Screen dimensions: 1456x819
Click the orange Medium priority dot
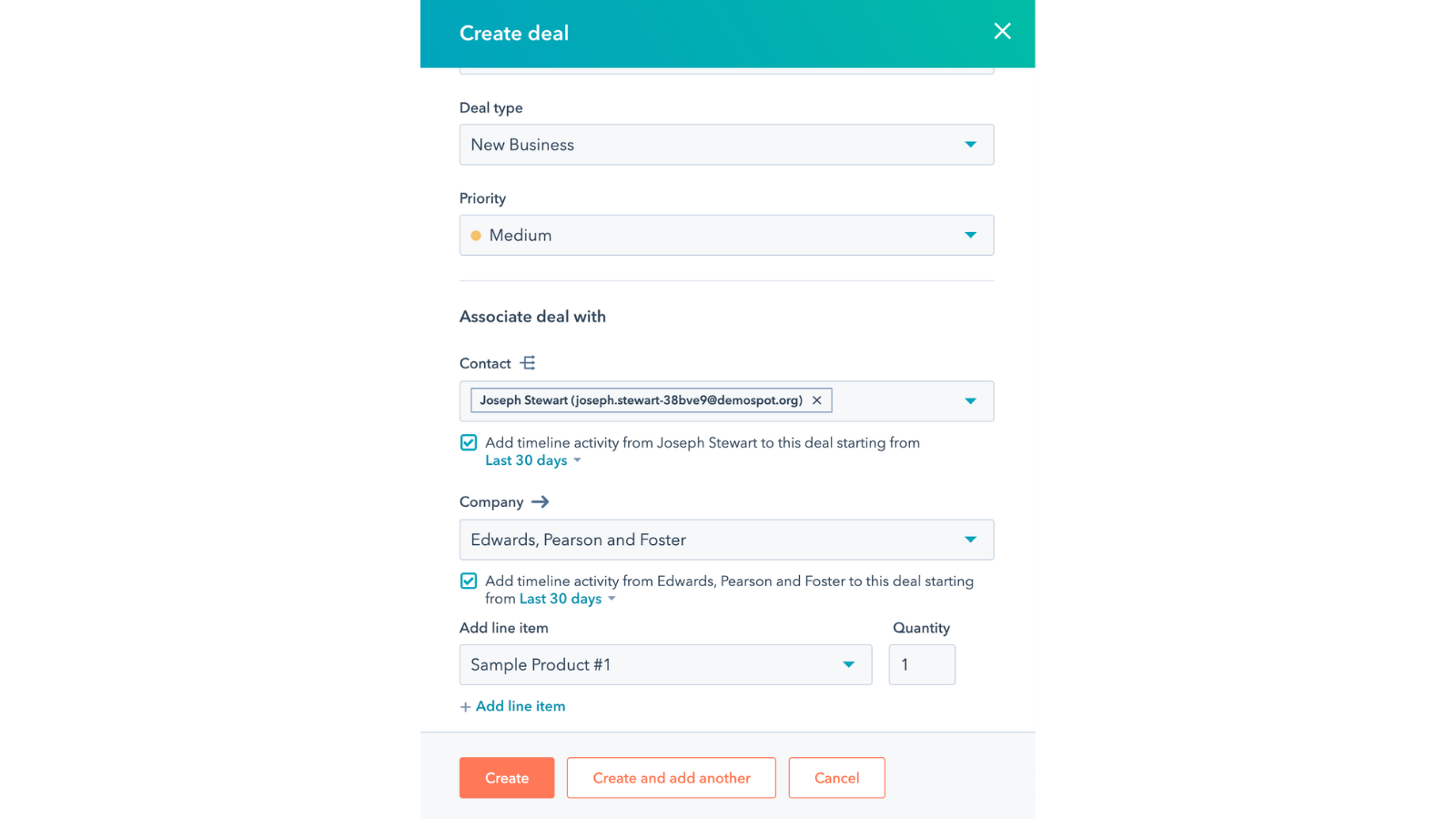(476, 236)
